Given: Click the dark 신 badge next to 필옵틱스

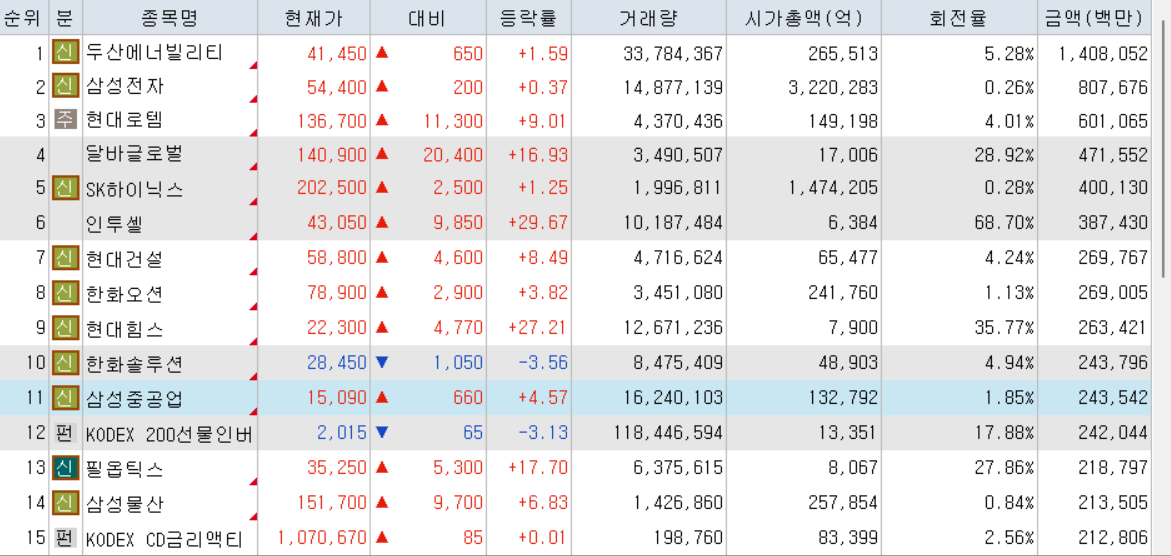Looking at the screenshot, I should 65,469.
